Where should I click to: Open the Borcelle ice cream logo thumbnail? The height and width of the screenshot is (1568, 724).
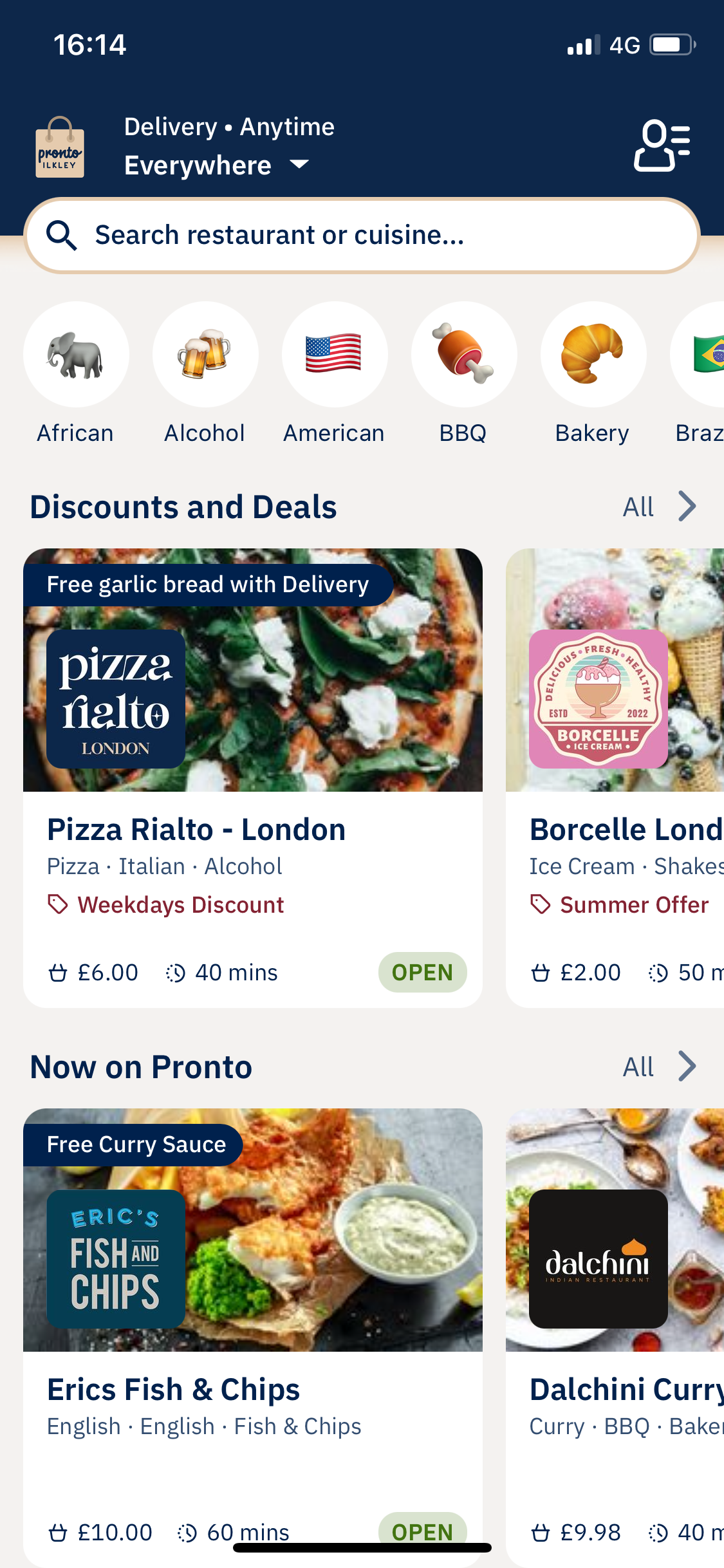[x=598, y=699]
